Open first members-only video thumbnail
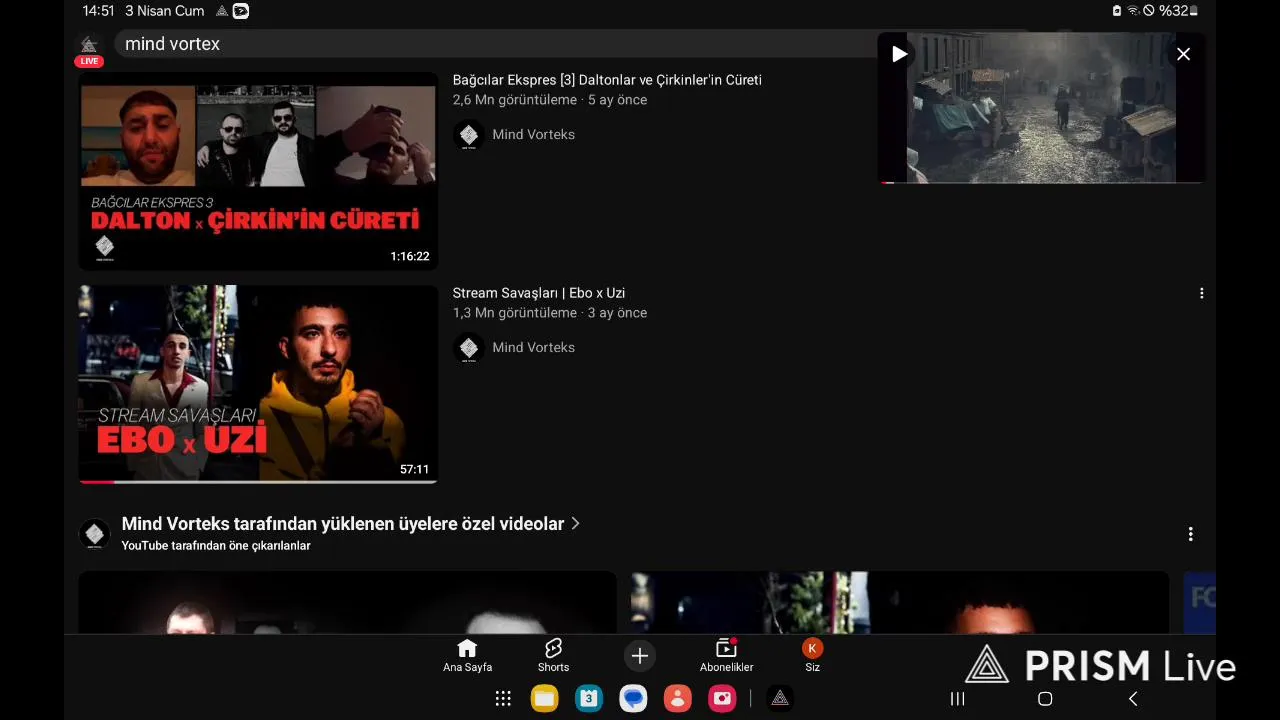This screenshot has height=720, width=1280. click(347, 602)
